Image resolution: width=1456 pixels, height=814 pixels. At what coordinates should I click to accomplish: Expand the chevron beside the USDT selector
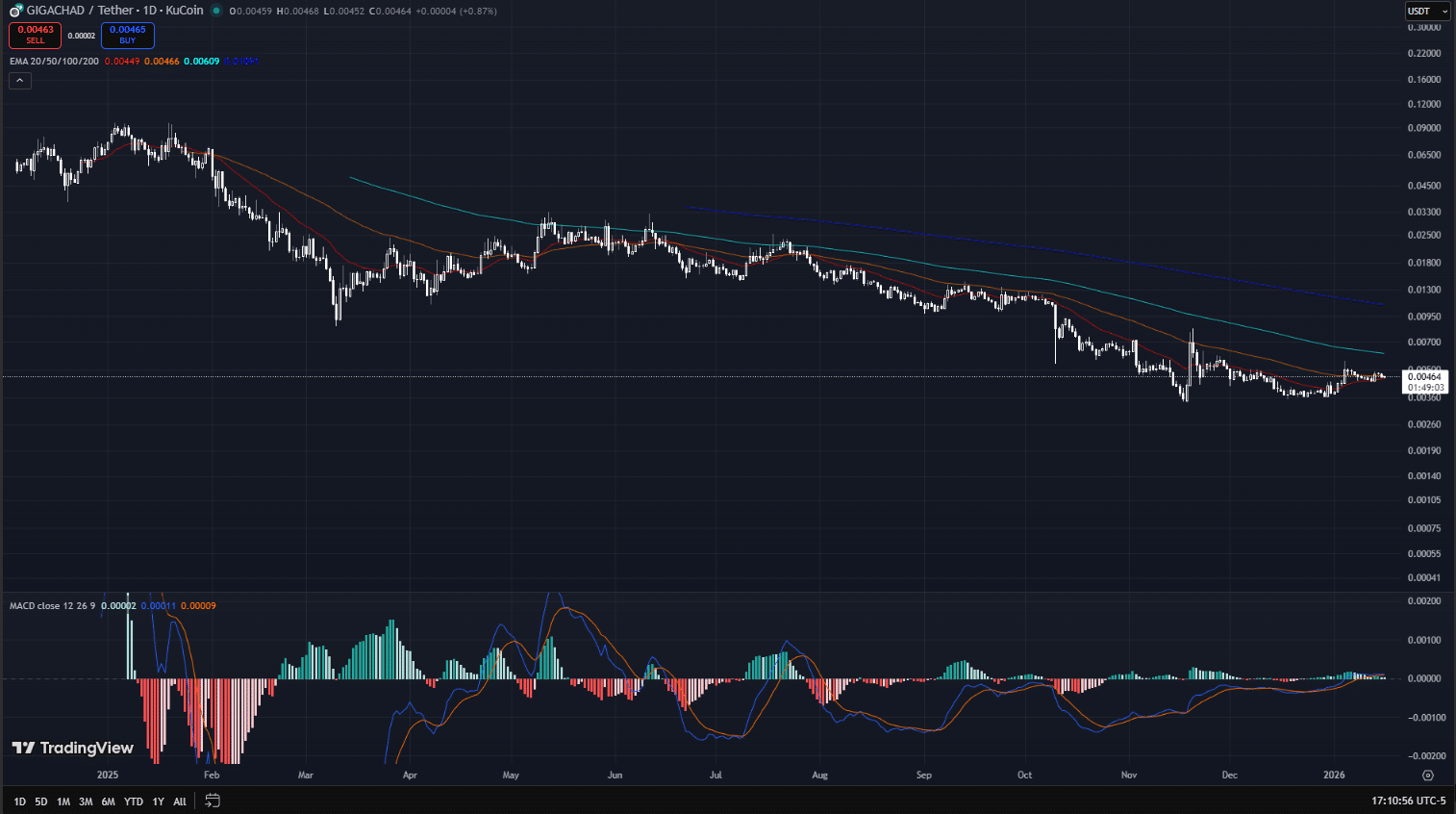click(1446, 11)
